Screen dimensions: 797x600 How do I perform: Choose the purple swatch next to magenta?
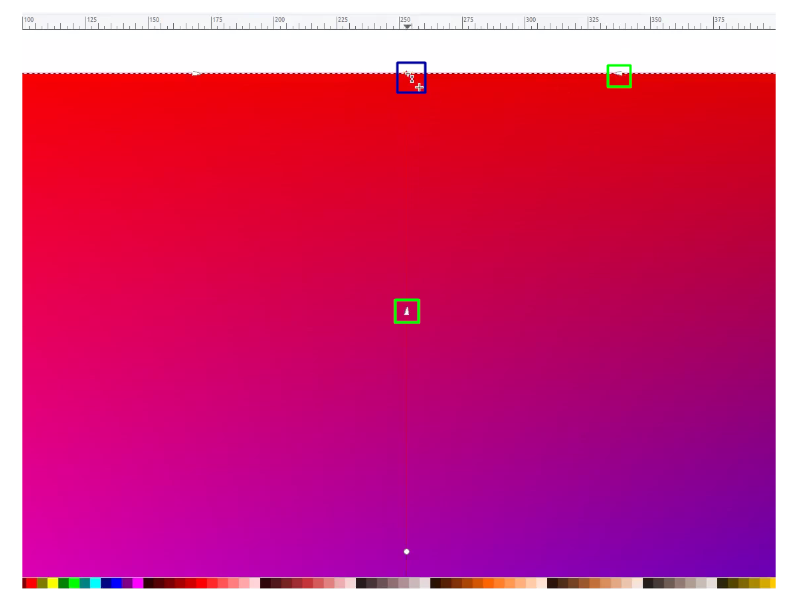(128, 583)
